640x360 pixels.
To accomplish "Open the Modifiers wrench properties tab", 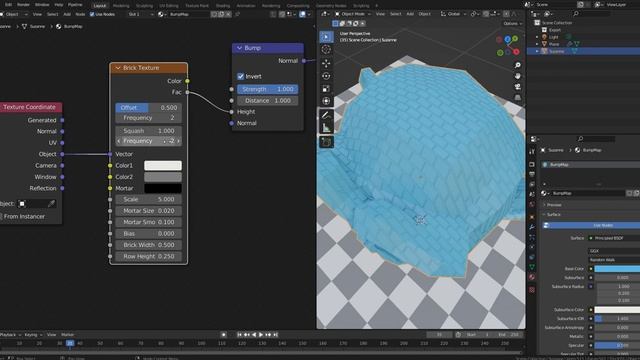I will 532,227.
